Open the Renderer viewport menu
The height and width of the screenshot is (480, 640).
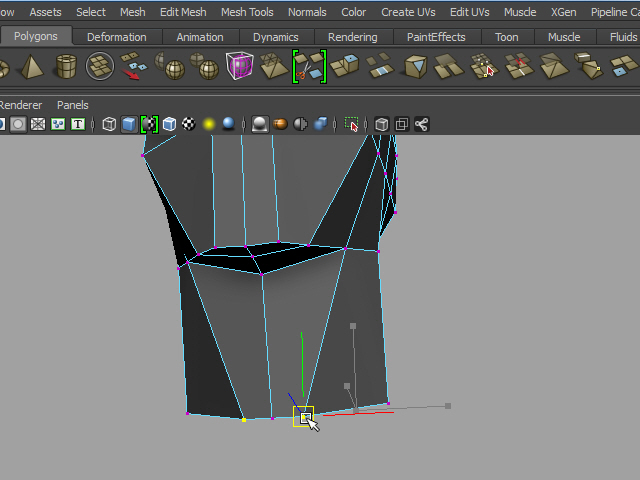pyautogui.click(x=21, y=105)
